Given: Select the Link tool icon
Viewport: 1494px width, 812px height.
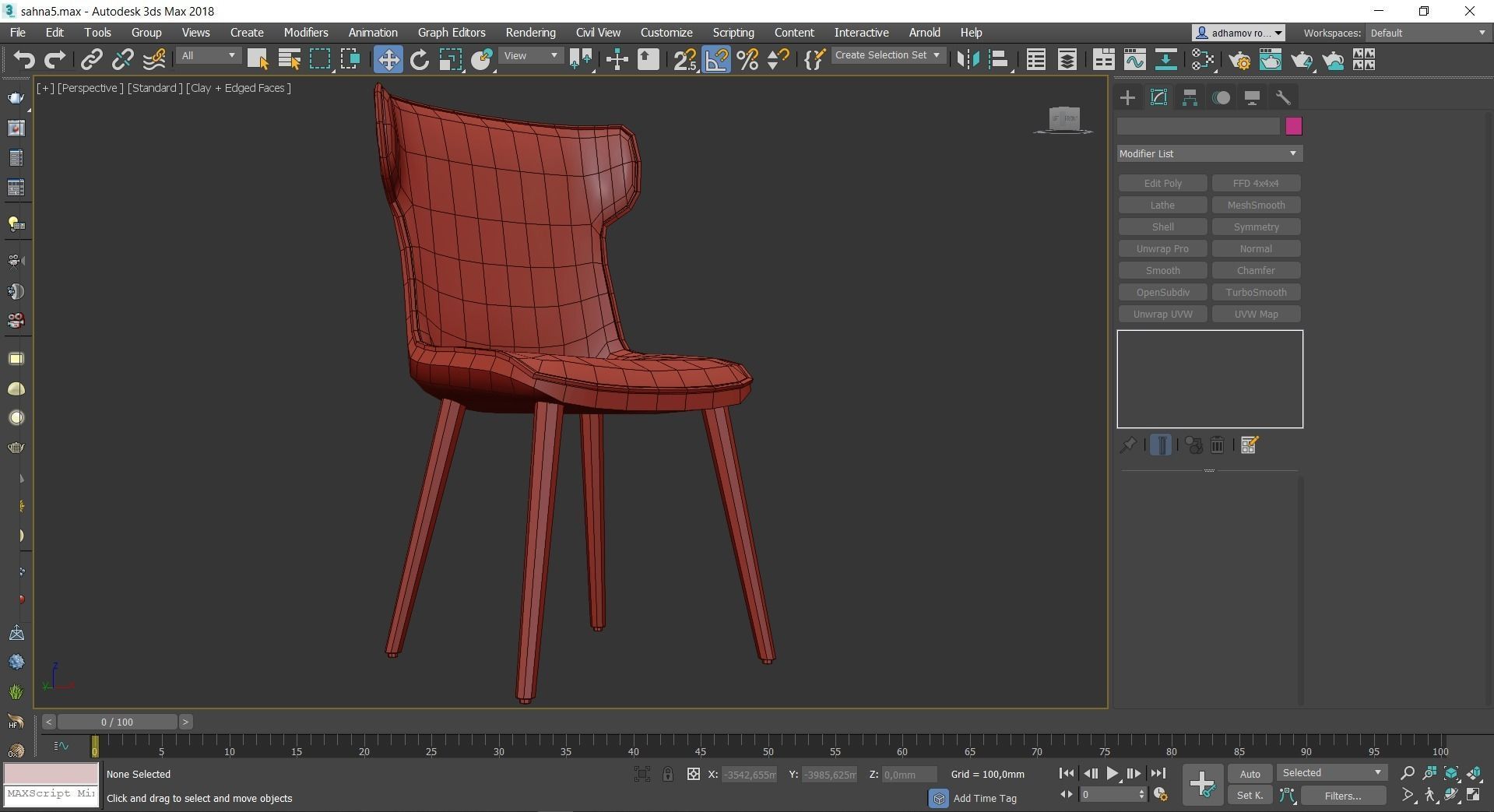Looking at the screenshot, I should [92, 60].
